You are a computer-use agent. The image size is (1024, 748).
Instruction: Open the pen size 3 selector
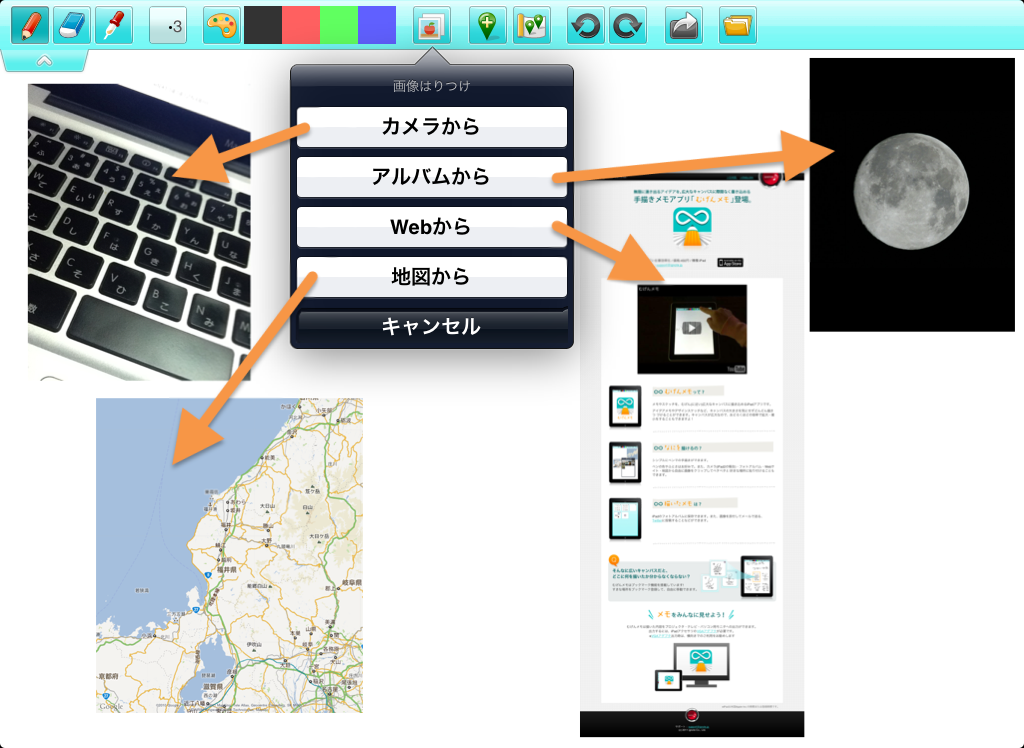click(x=168, y=25)
